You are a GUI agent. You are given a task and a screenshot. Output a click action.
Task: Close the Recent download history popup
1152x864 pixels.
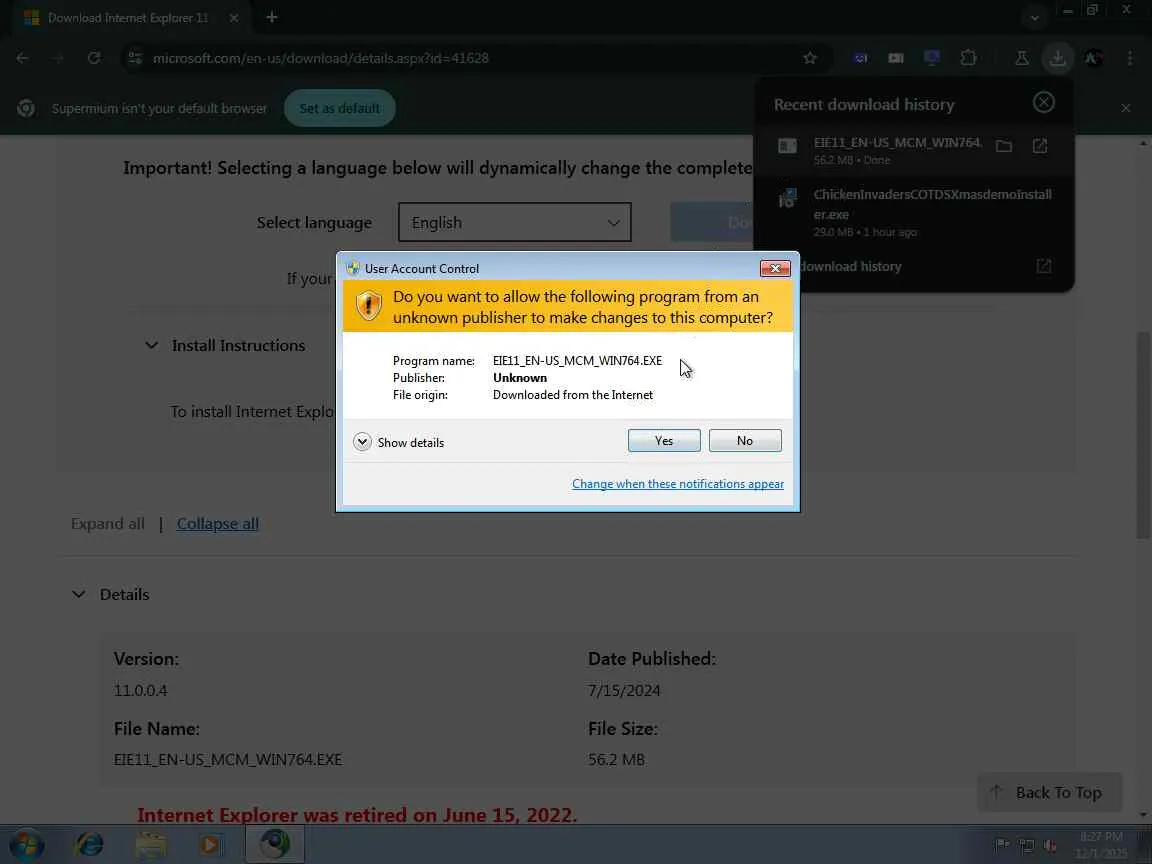[1043, 102]
